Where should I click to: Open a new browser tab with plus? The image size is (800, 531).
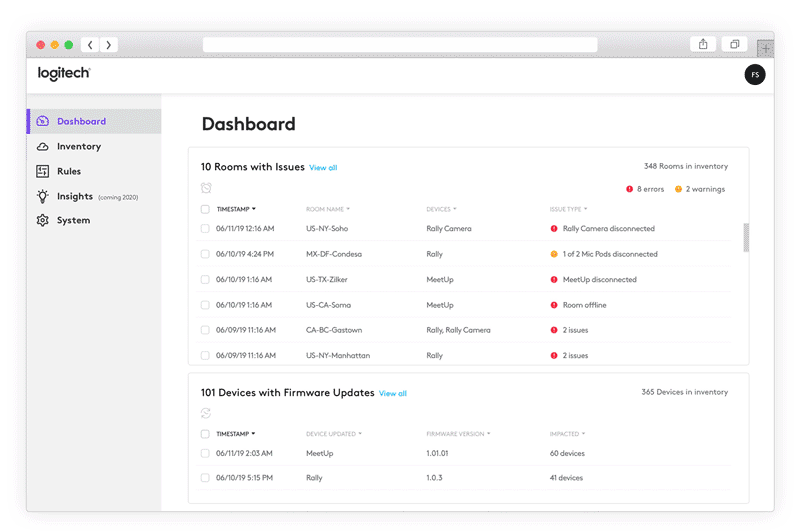coord(765,49)
